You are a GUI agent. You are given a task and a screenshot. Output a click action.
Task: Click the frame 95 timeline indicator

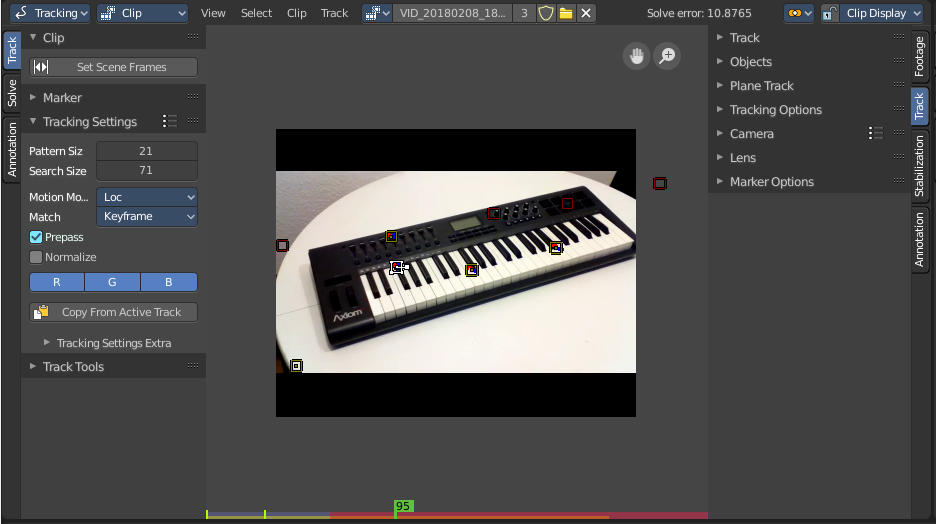point(404,506)
